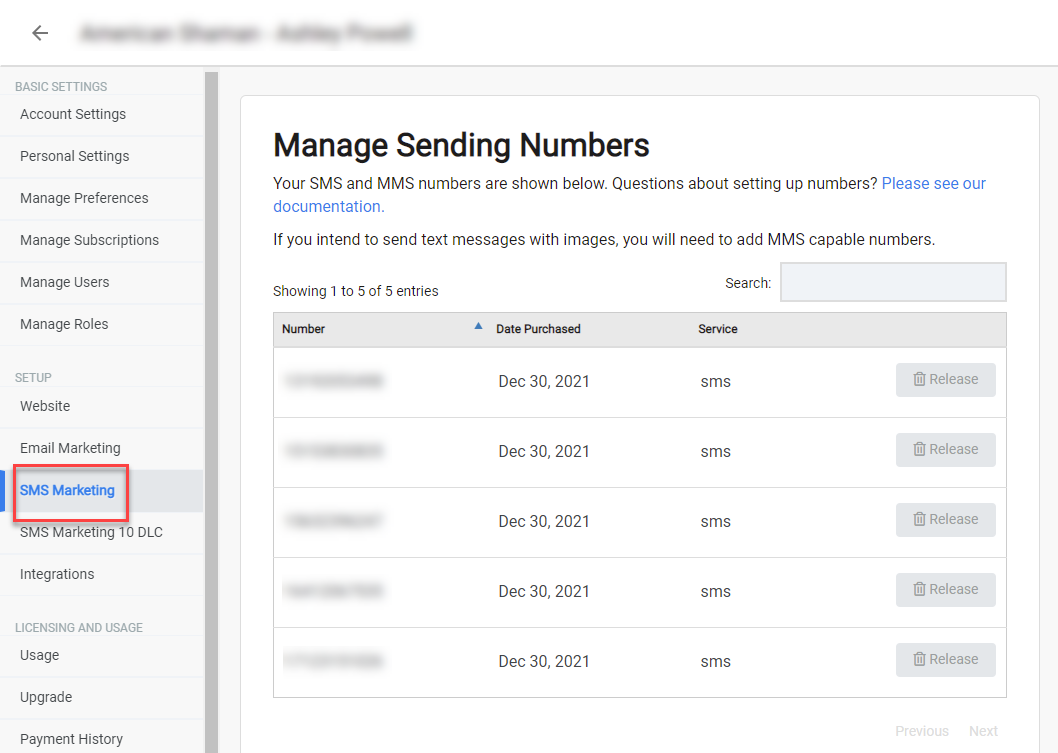The height and width of the screenshot is (753, 1058).
Task: Select SMS Marketing 10 DLC
Action: coord(91,532)
